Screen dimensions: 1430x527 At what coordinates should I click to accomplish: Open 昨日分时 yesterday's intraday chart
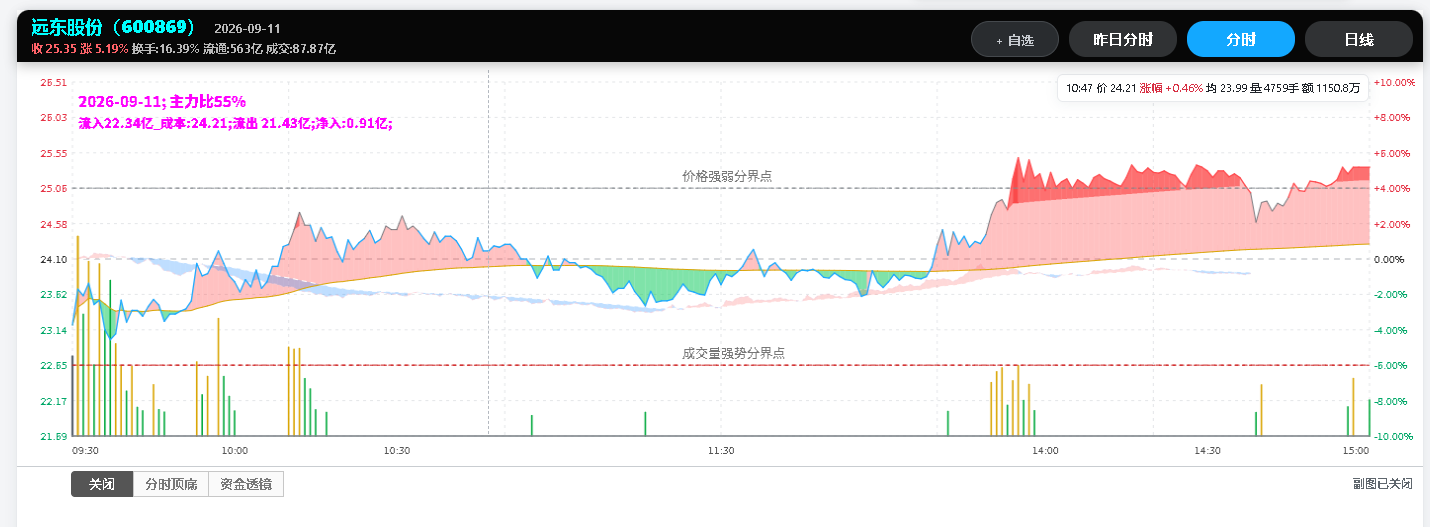pos(1122,40)
